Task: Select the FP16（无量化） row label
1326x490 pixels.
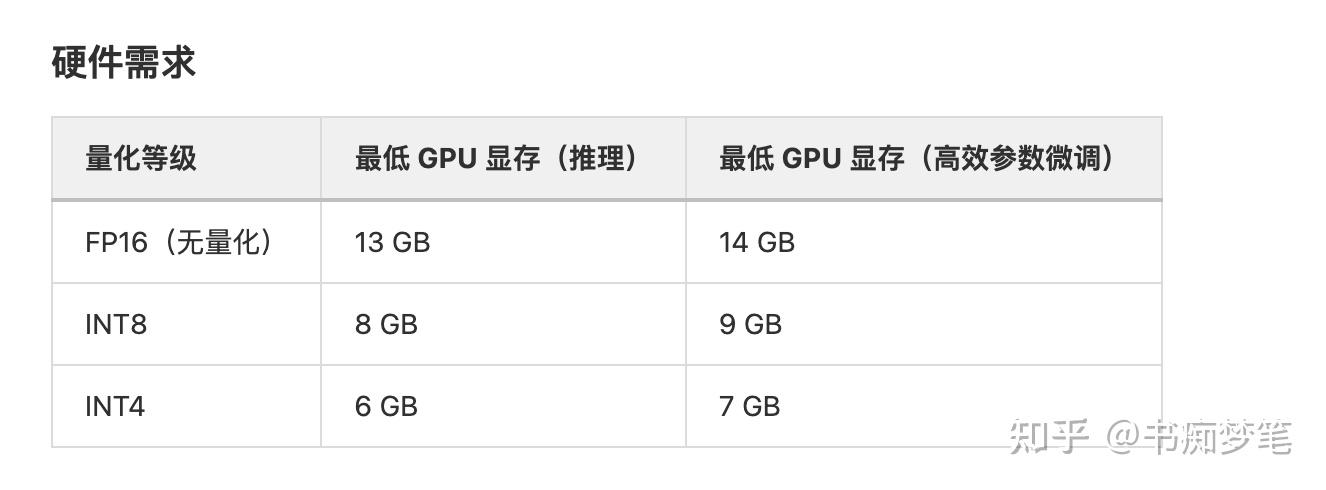Action: tap(179, 242)
